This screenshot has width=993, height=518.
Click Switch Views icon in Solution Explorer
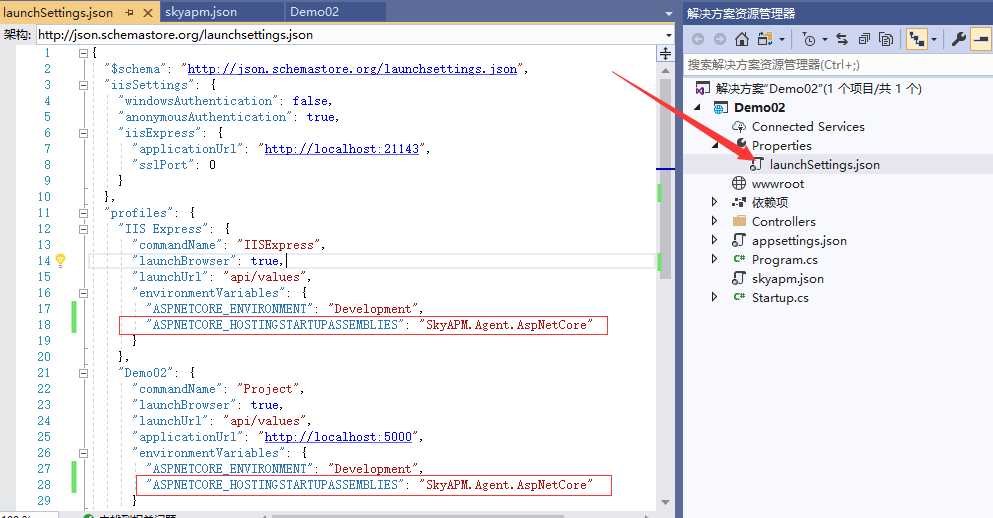[x=764, y=39]
